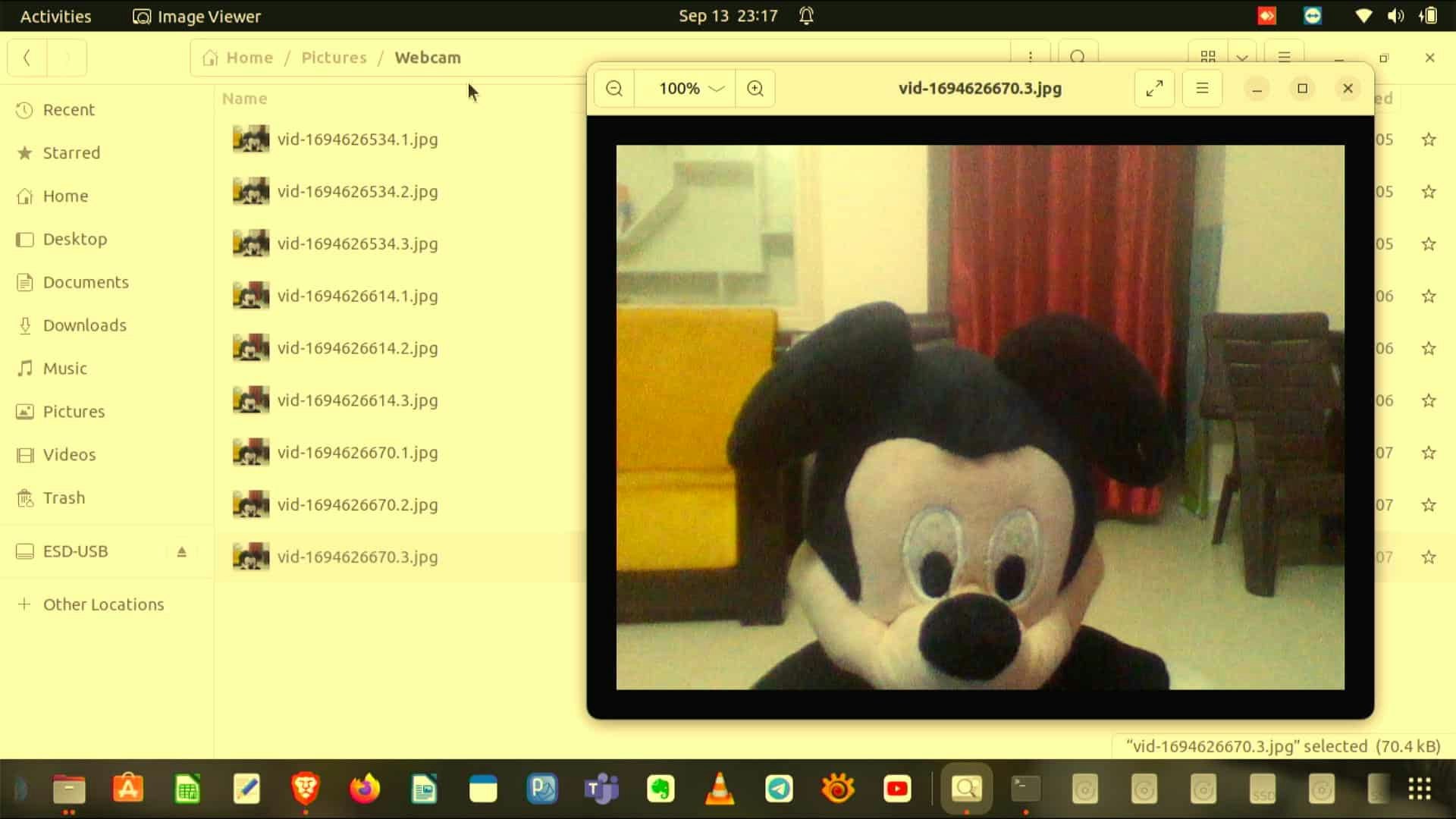This screenshot has width=1456, height=819.
Task: Click the zoom out magnifier icon
Action: click(x=614, y=88)
